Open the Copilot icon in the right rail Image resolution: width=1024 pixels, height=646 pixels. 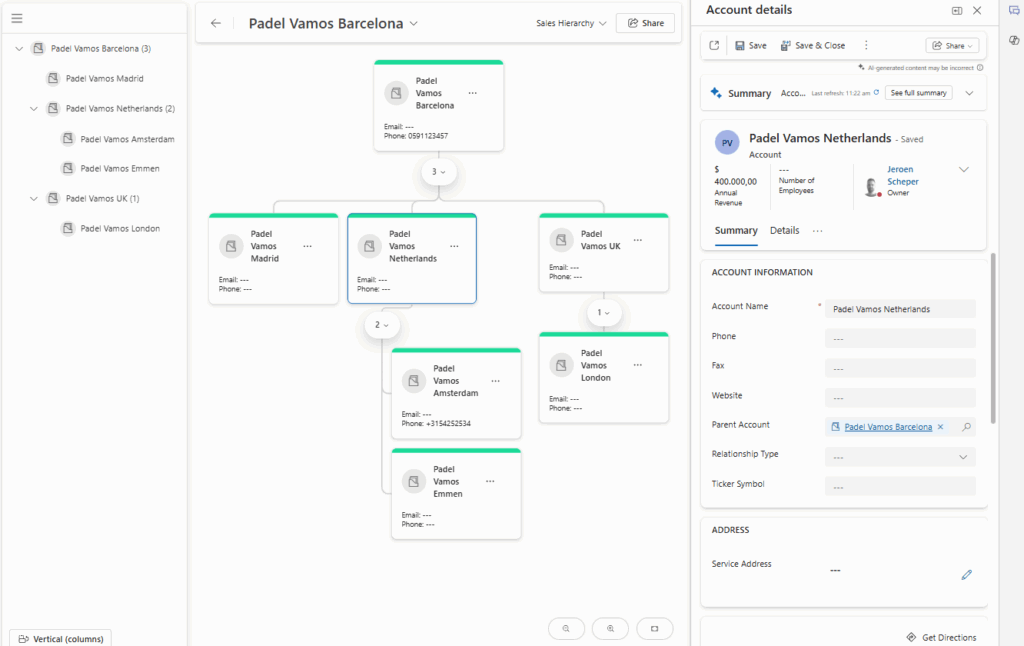click(1013, 40)
